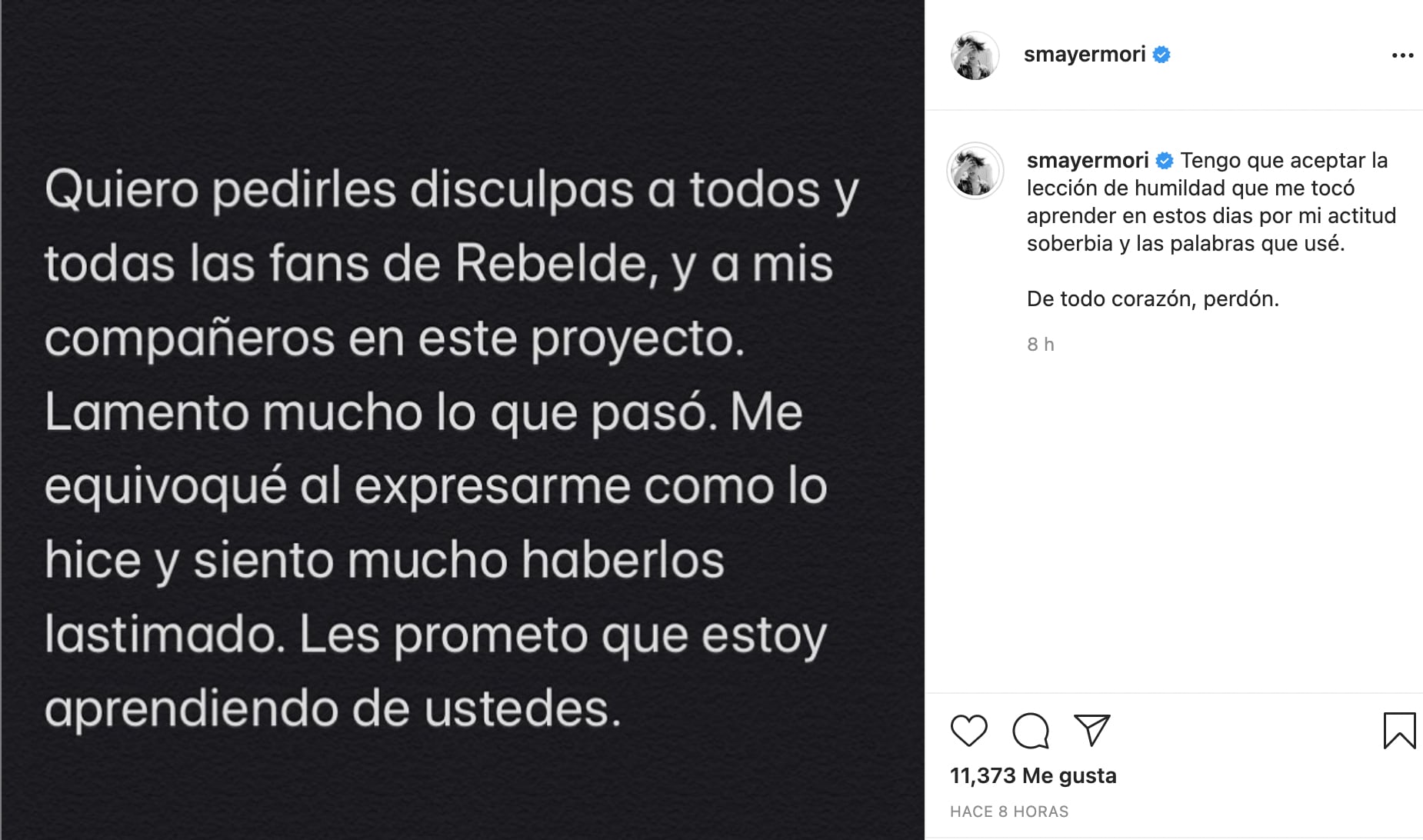Open comments with the speech bubble icon
Image resolution: width=1423 pixels, height=840 pixels.
pyautogui.click(x=1031, y=730)
